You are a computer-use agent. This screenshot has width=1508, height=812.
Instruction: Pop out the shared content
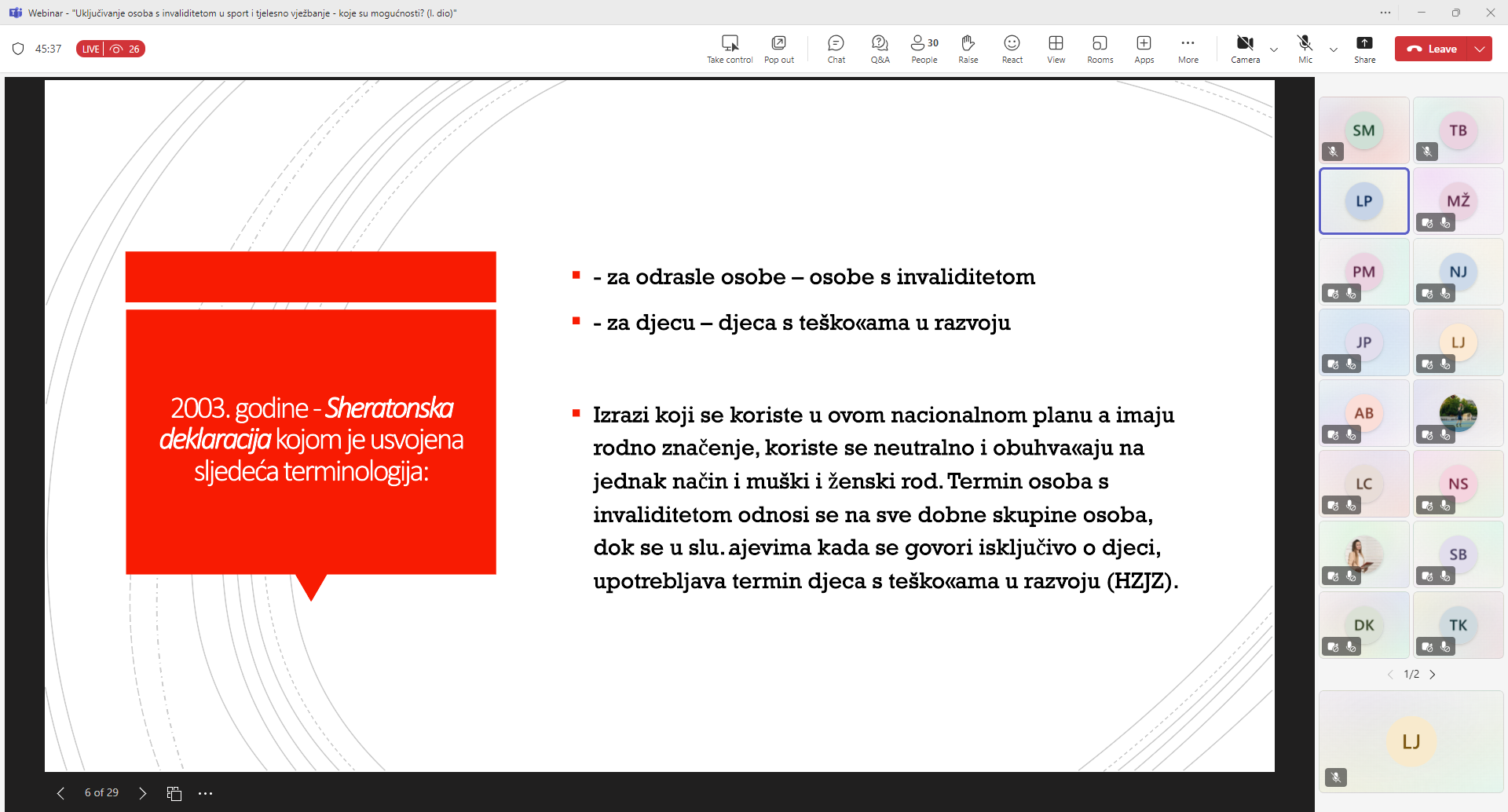[778, 49]
